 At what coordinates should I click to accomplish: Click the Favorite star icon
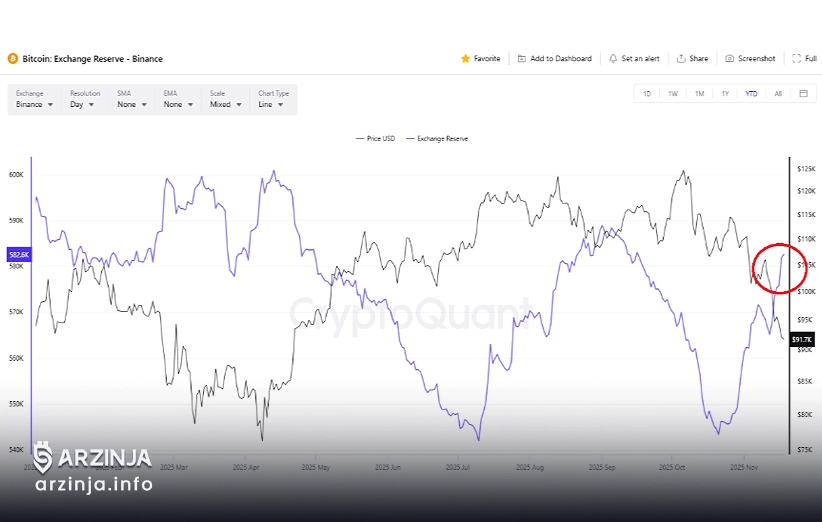click(465, 59)
